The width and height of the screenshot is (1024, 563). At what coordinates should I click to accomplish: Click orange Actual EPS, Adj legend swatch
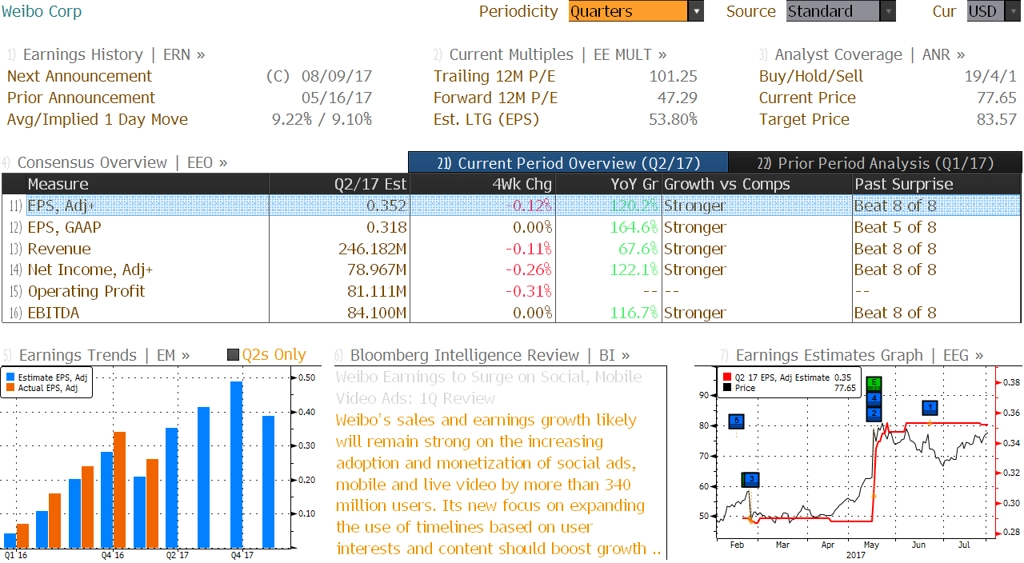[x=10, y=388]
